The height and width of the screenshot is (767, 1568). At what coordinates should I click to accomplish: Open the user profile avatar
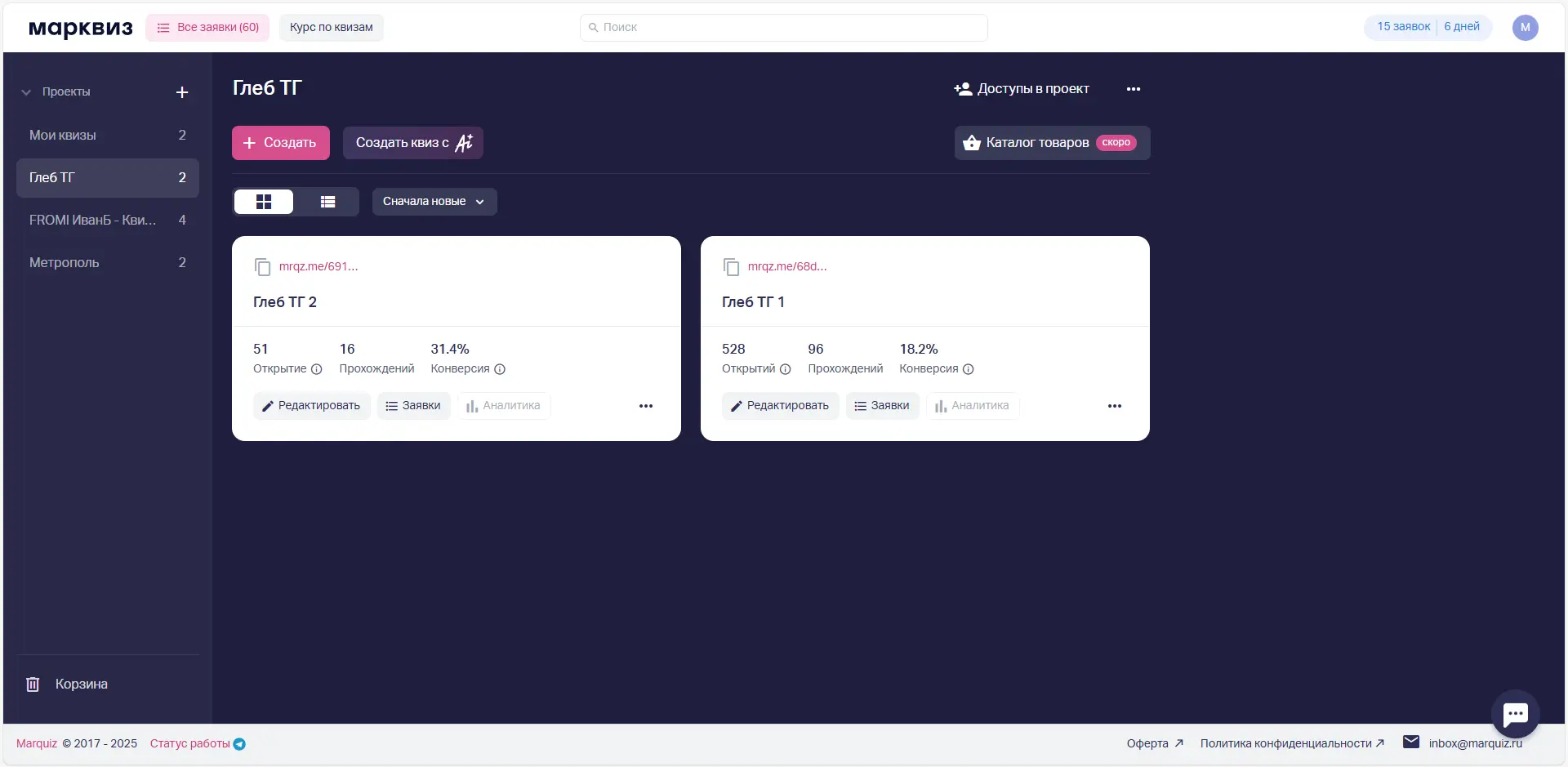1525,28
